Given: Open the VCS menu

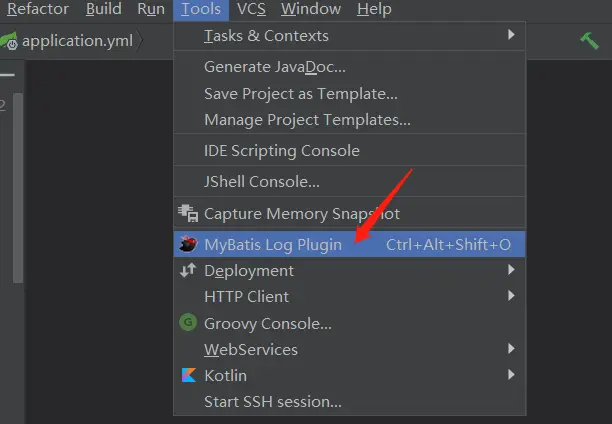Looking at the screenshot, I should [251, 9].
